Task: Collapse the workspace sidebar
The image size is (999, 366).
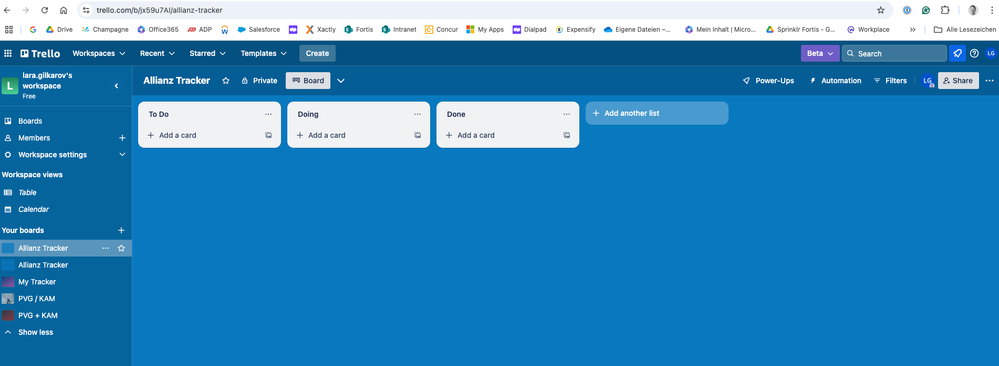Action: (x=117, y=85)
